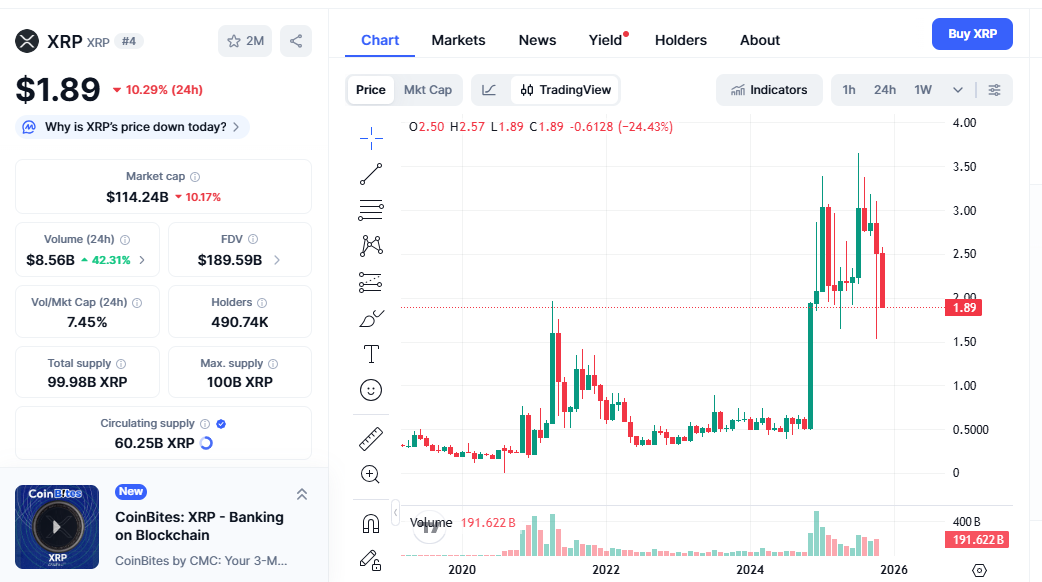Viewport: 1042px width, 582px height.
Task: Switch to the simple line chart mode
Action: [x=489, y=90]
